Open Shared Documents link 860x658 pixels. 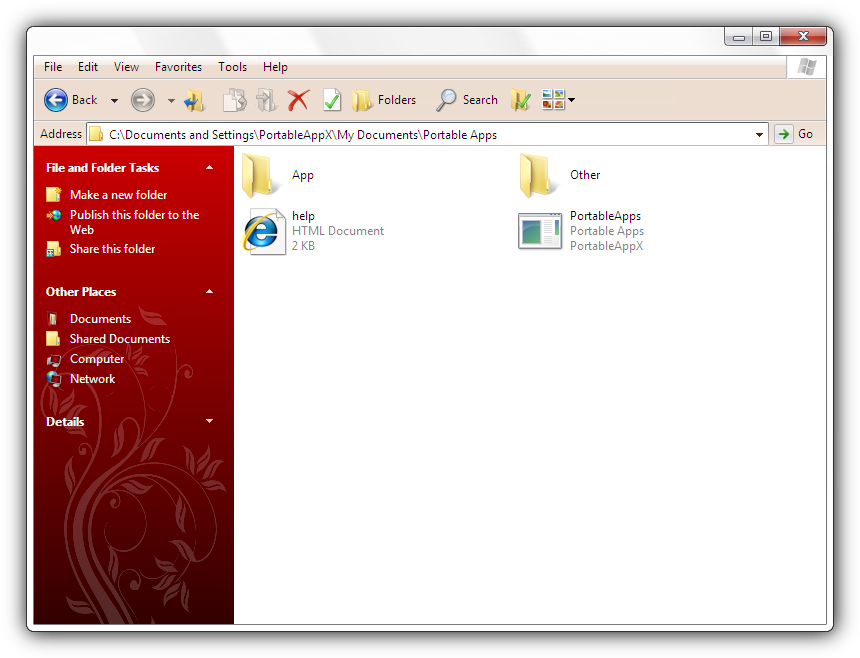coord(120,339)
